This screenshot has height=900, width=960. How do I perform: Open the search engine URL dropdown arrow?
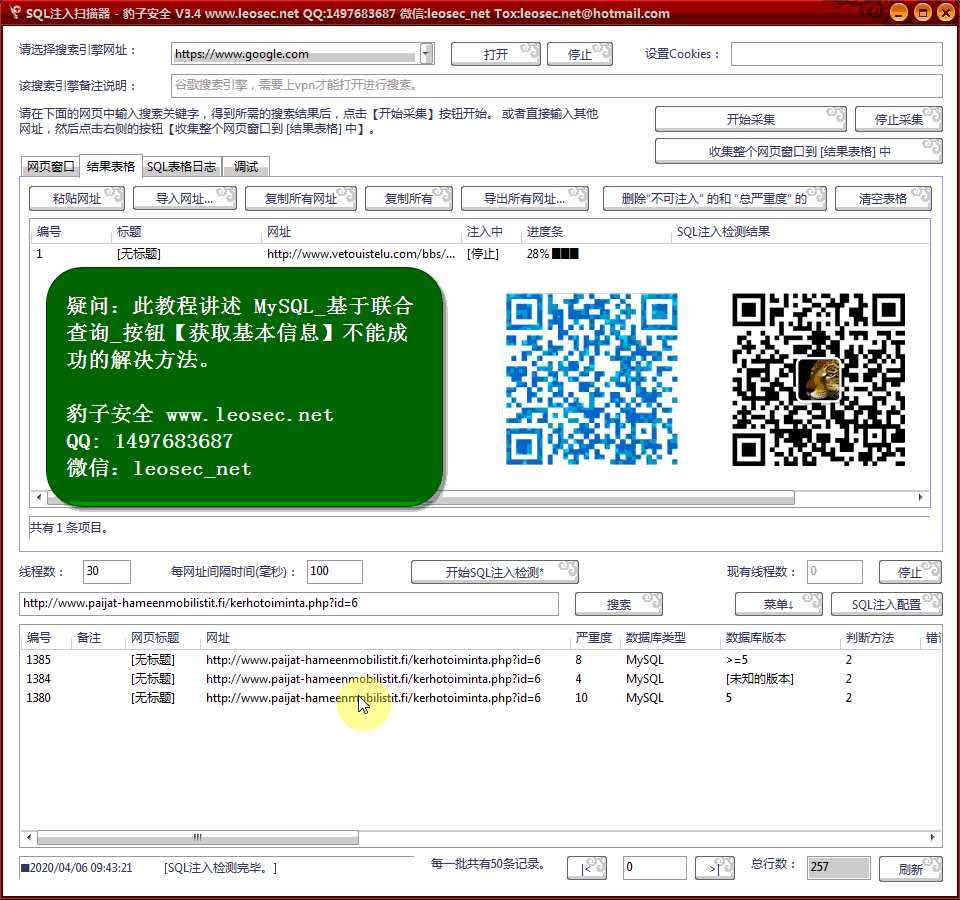tap(427, 54)
